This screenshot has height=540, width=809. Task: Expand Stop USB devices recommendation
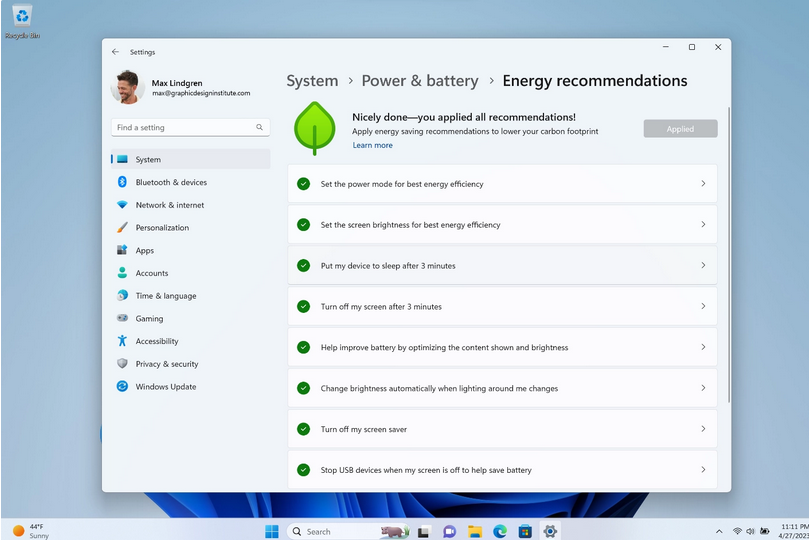tap(502, 469)
